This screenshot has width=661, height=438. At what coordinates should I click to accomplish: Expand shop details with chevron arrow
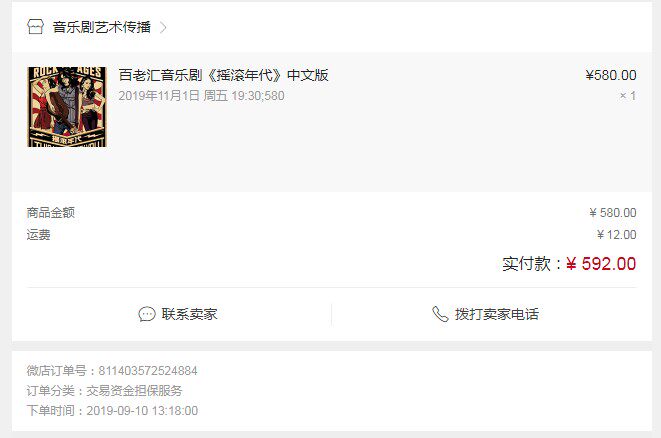click(x=163, y=27)
